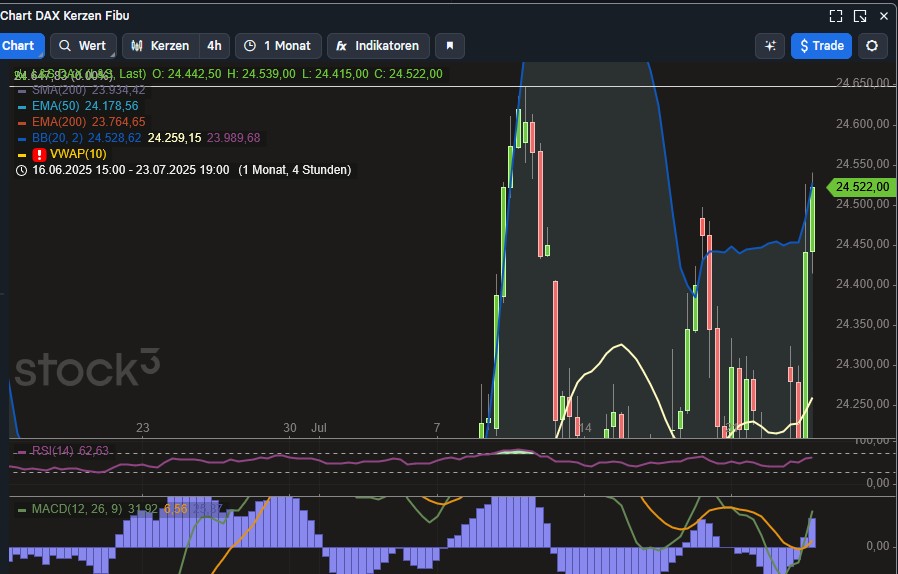Click the blue Trade button
Viewport: 898px width, 574px height.
[x=819, y=46]
